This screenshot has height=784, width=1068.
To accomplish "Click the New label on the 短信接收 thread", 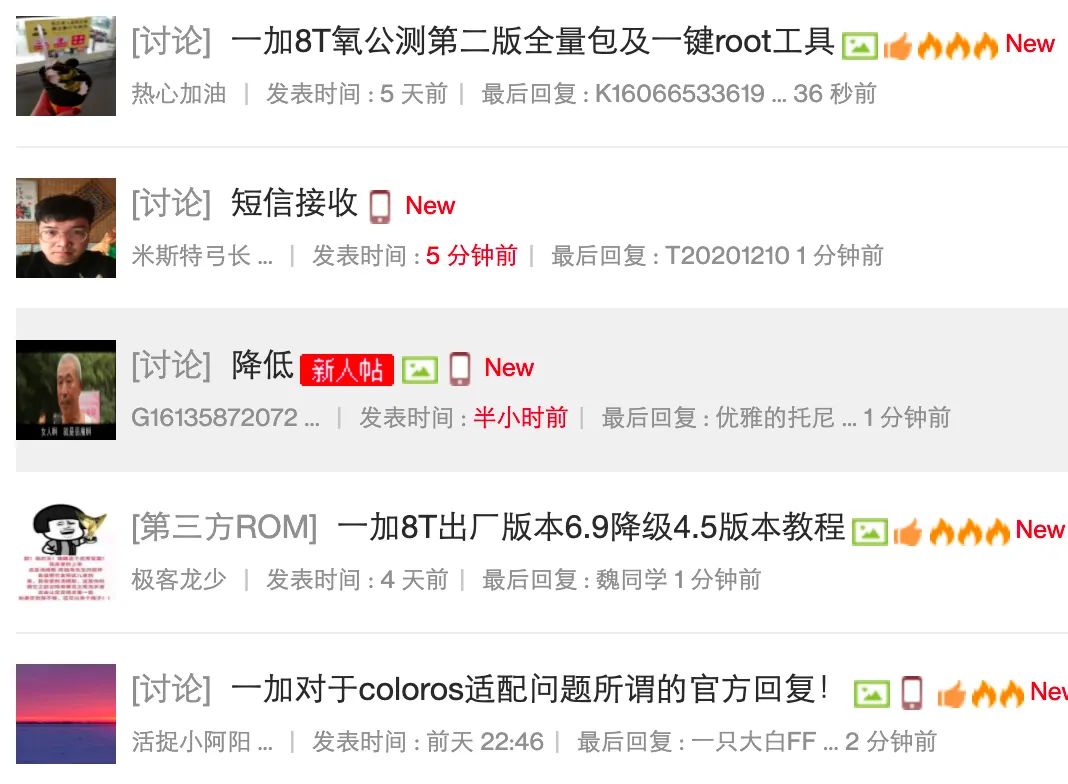I will [x=430, y=205].
